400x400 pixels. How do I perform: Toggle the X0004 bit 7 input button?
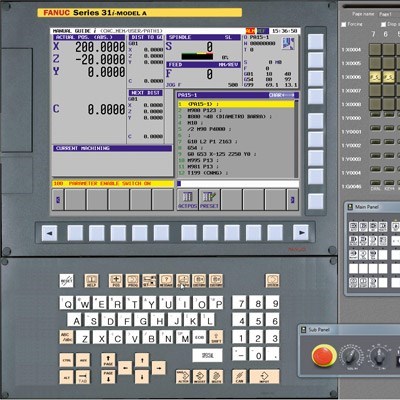point(375,50)
